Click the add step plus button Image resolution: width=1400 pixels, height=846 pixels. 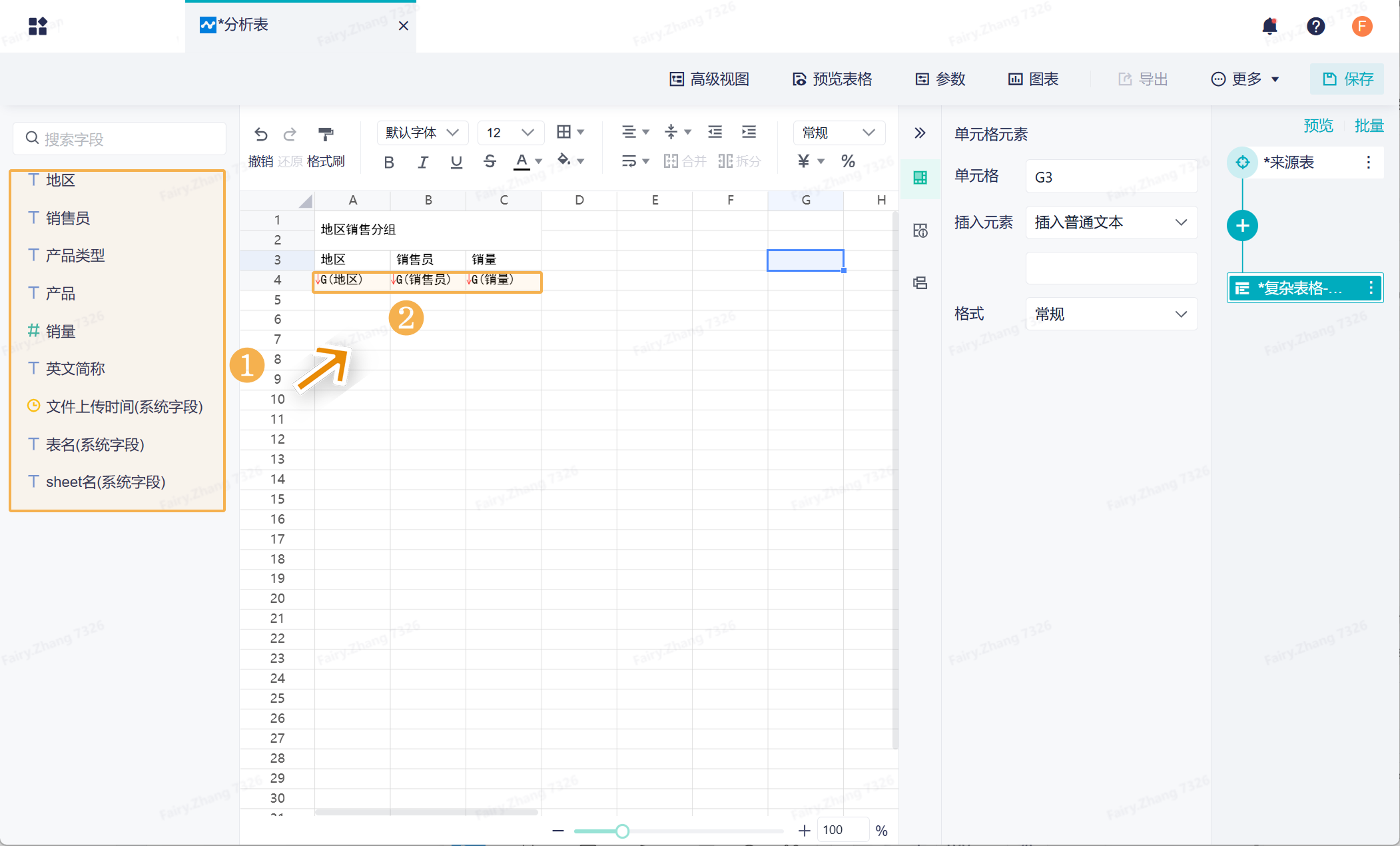[1242, 226]
